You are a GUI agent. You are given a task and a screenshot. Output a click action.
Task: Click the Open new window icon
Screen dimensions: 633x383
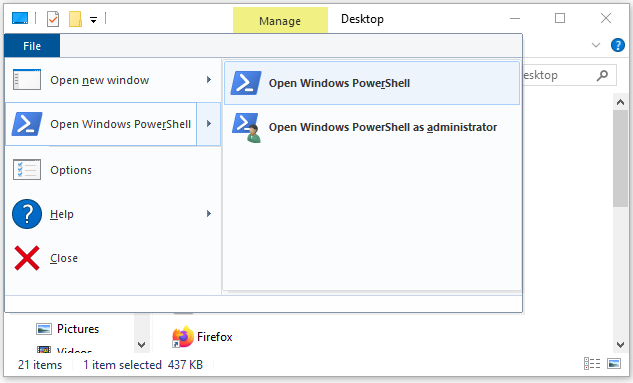coord(27,80)
